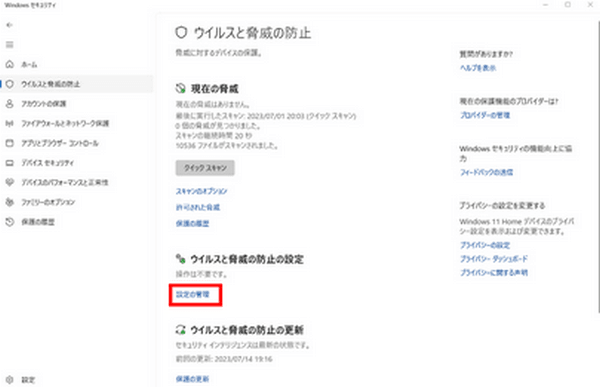Close the Windows セキュリティ window
Viewport: 600px width, 387px height.
click(590, 5)
